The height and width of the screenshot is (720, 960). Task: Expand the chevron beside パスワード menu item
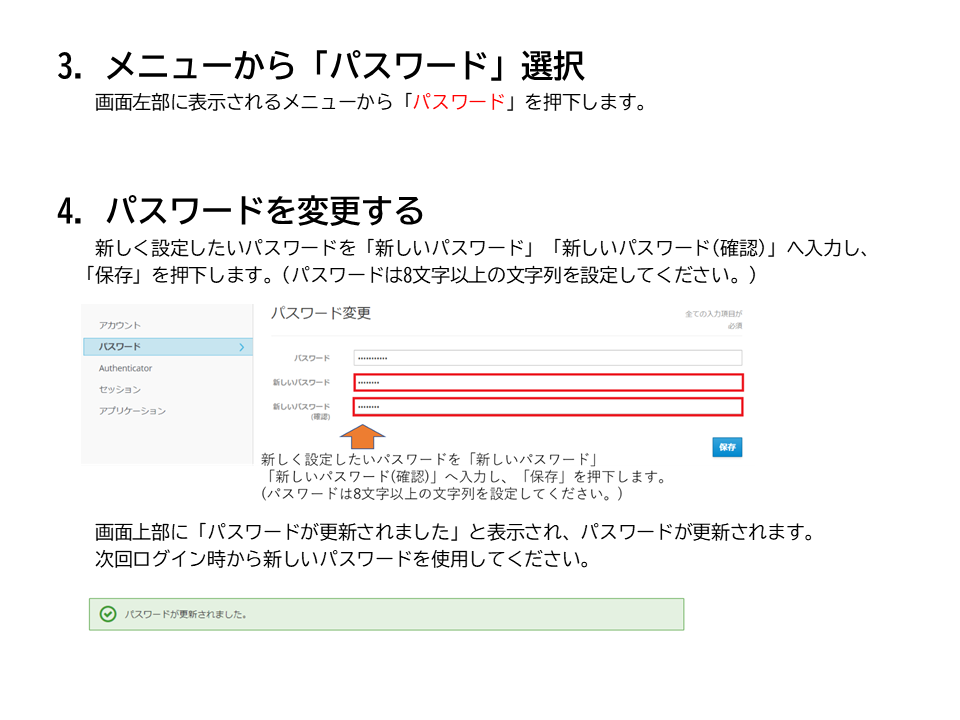click(x=242, y=347)
